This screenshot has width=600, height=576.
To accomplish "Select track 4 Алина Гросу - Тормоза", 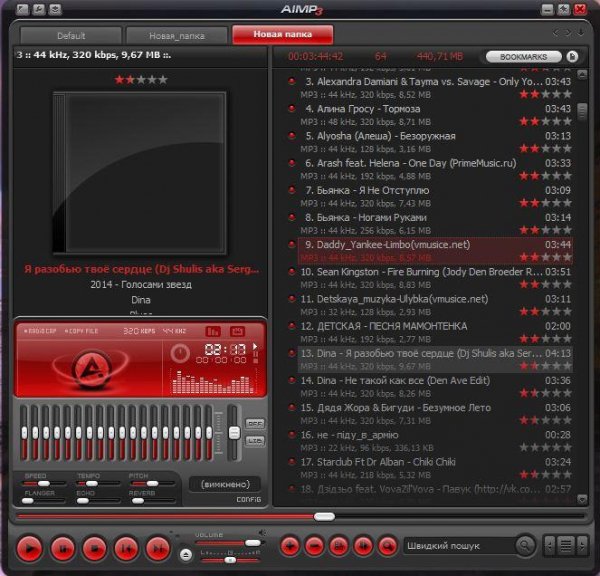I will 435,115.
